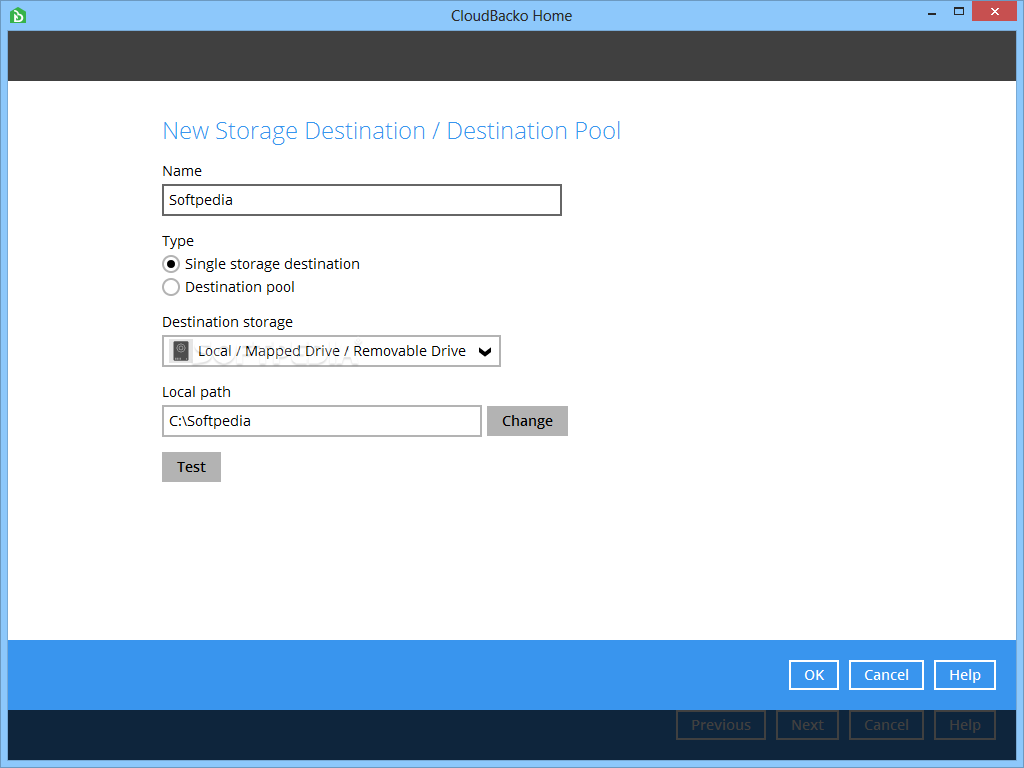The image size is (1024, 768).
Task: Click the dimmed Cancel button in dark bar
Action: (x=886, y=725)
